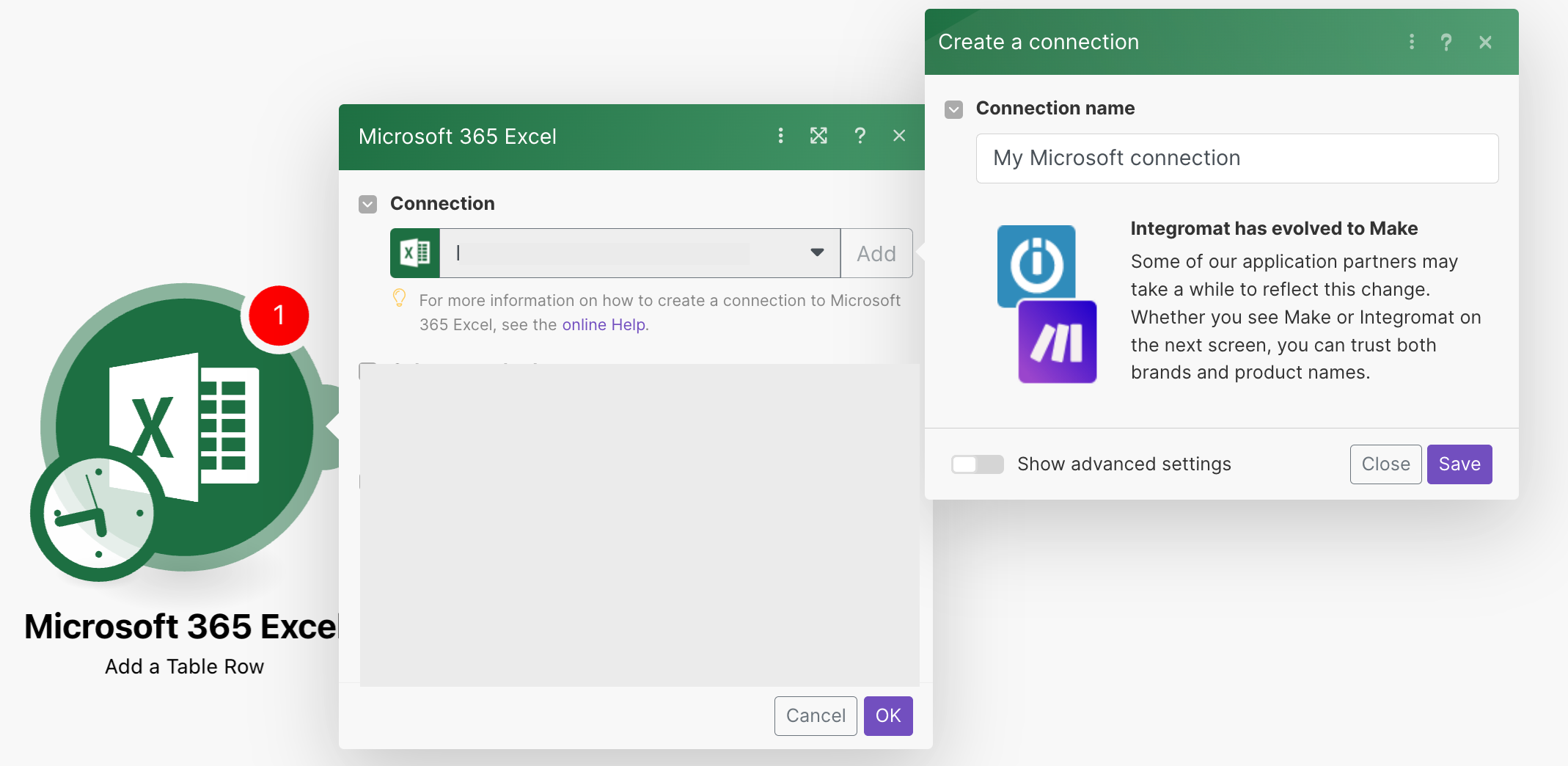
Task: Close the Microsoft 365 Excel dialog
Action: pos(899,136)
